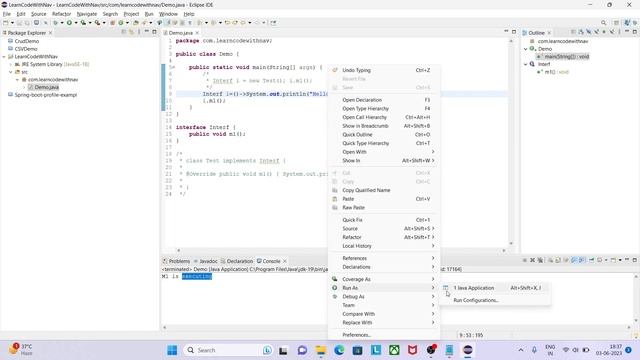Open Debug As submenu entry
This screenshot has width=640, height=360.
384,296
